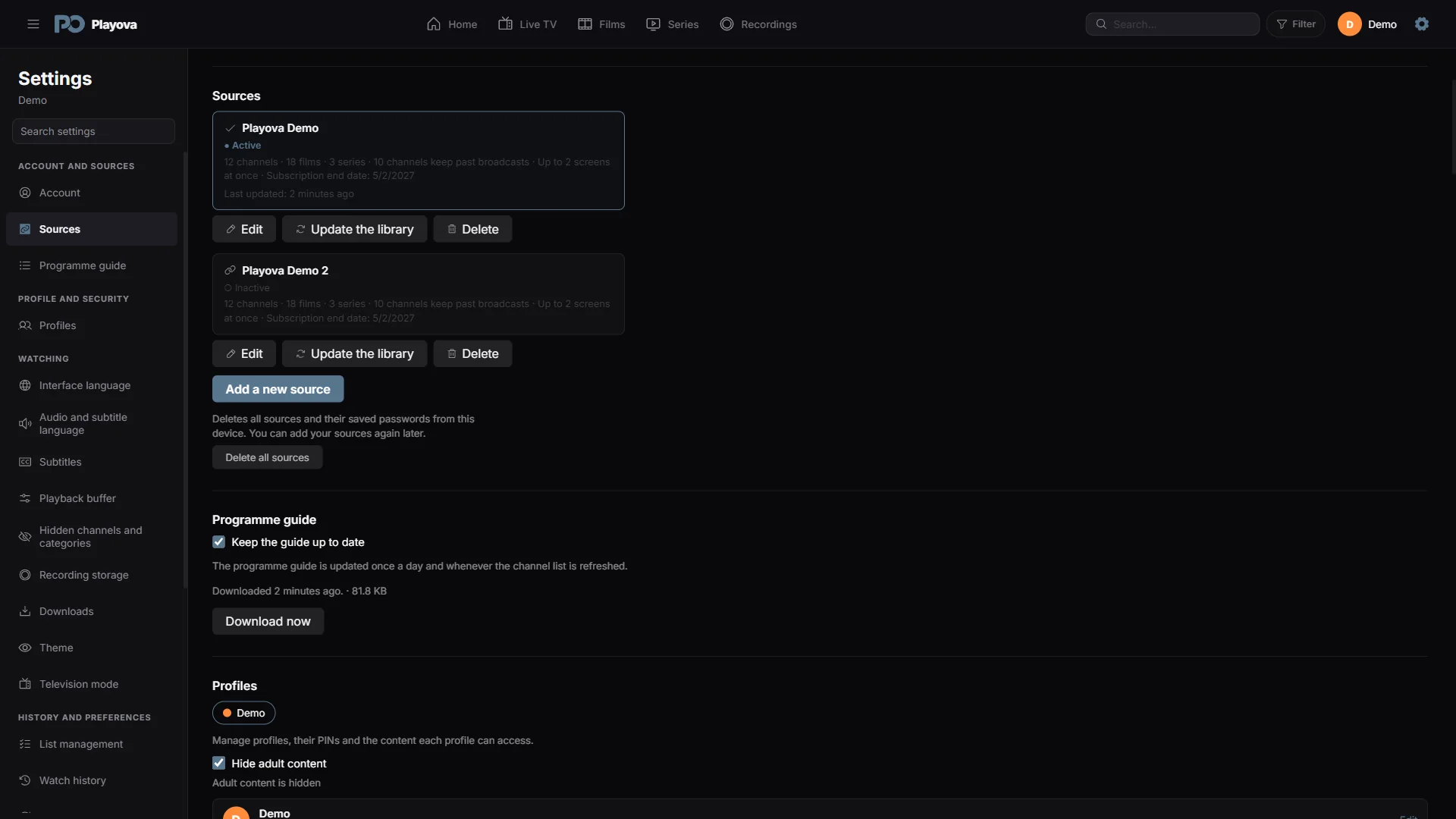This screenshot has width=1456, height=819.
Task: Toggle Keep the guide up to date
Action: (218, 542)
